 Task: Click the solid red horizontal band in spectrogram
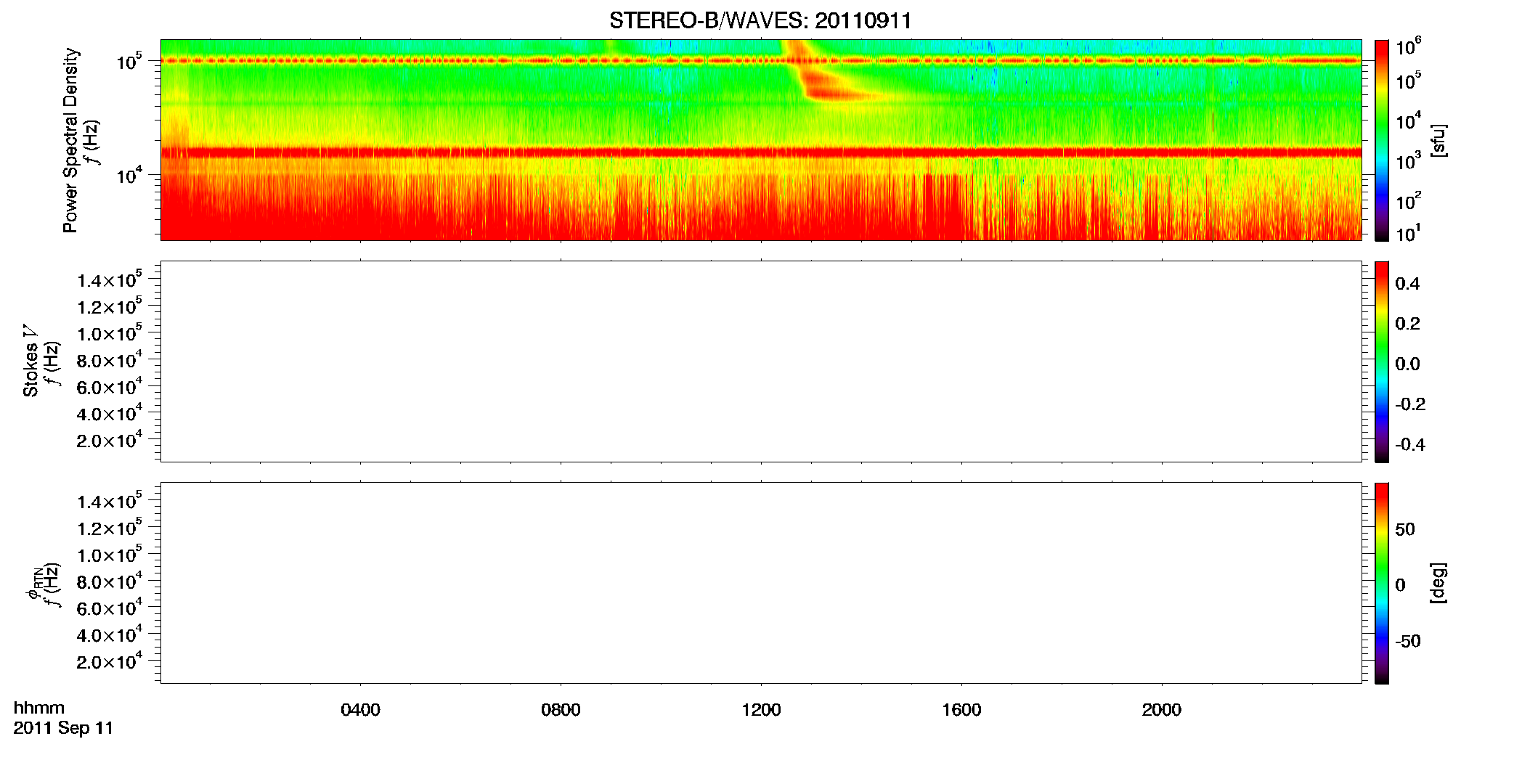pos(760,152)
